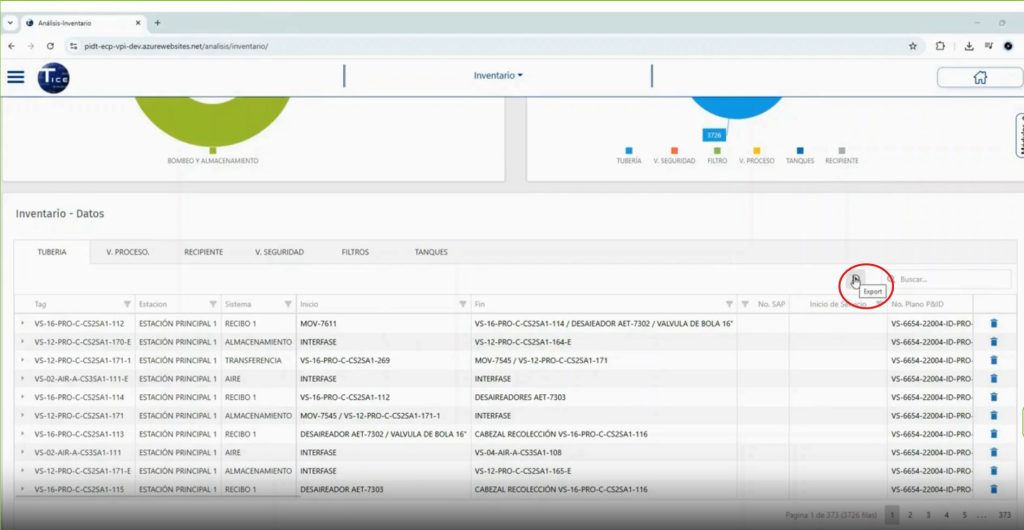Viewport: 1024px width, 530px height.
Task: Open filter icon on Estacion column
Action: tap(213, 304)
